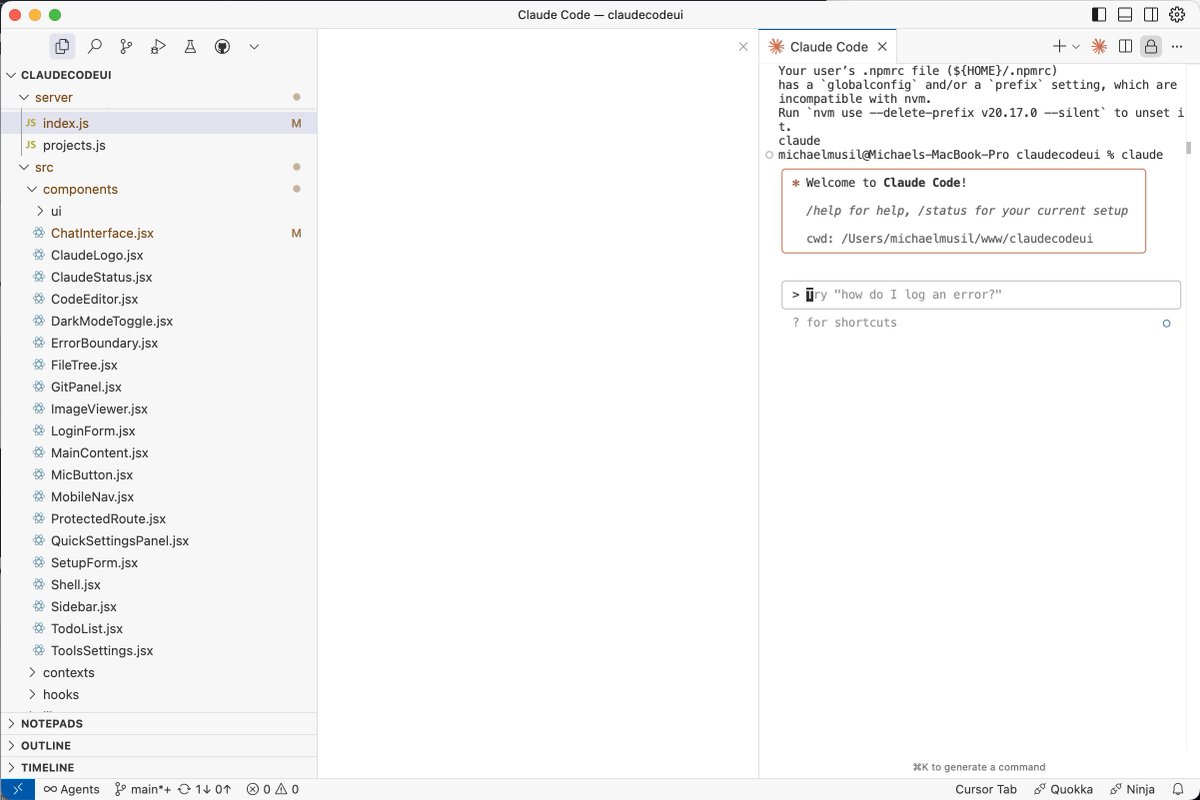The image size is (1200, 800).
Task: Open the Explorer view icon
Action: pyautogui.click(x=62, y=46)
